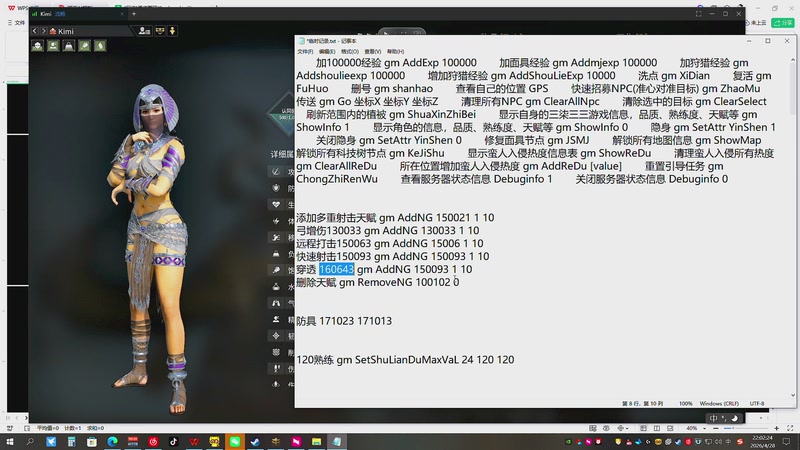Screen dimensions: 800x450
Task: Click the golden mask icon
Action: pyautogui.click(x=160, y=31)
